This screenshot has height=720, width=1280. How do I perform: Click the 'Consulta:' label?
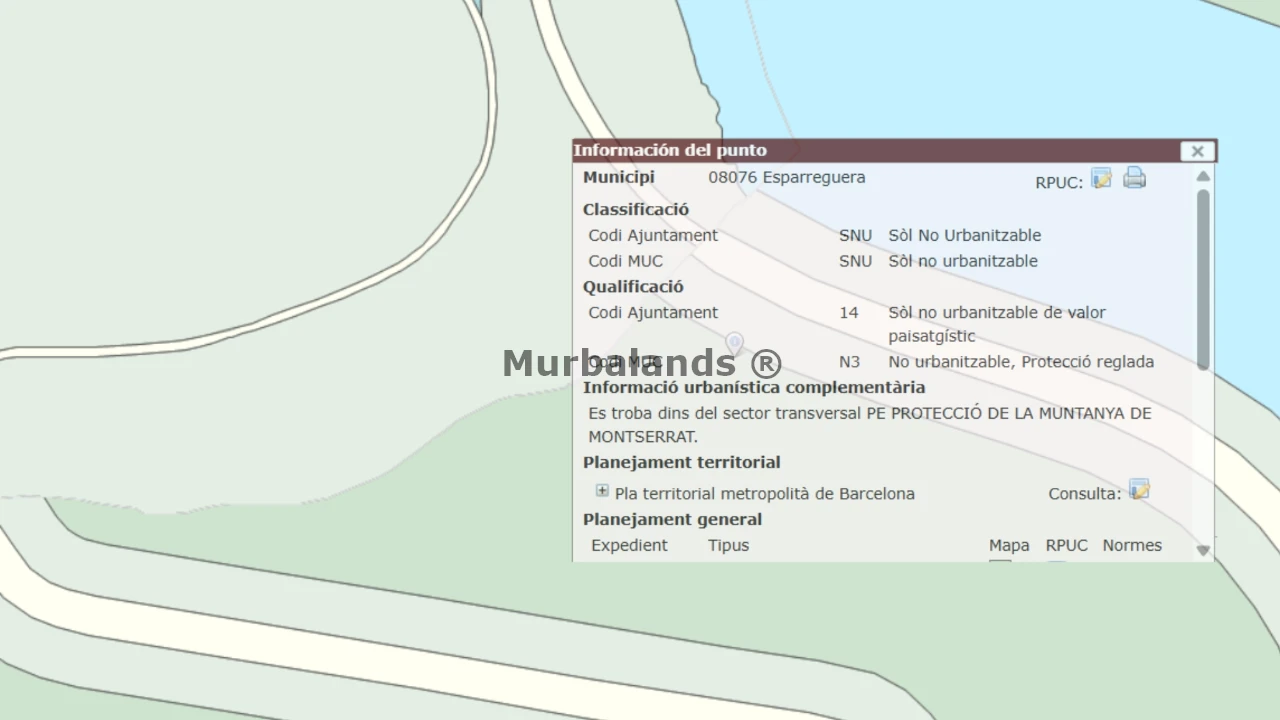coord(1085,494)
